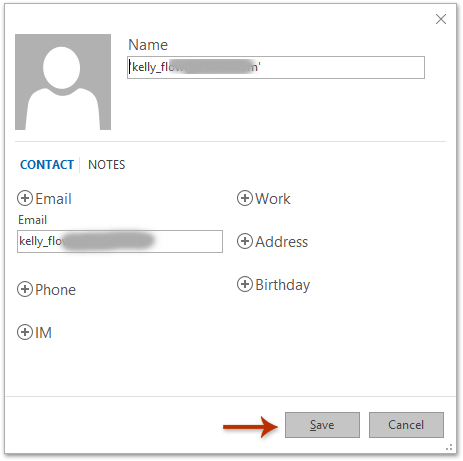Image resolution: width=463 pixels, height=461 pixels.
Task: Expand the Birthday section label
Action: (283, 285)
